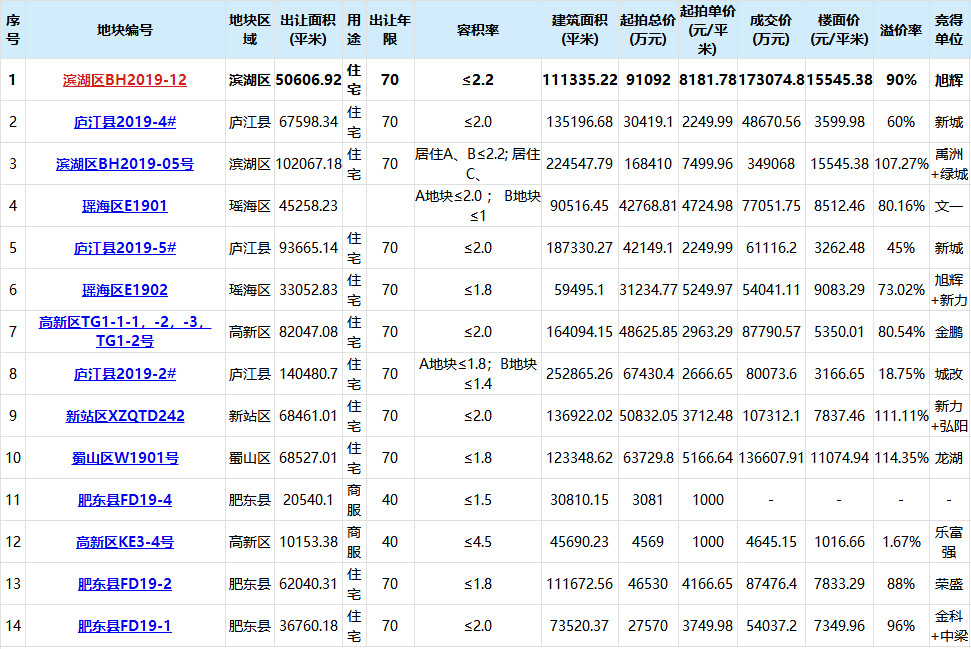Open the 肥东县FD19-1 parcel link
This screenshot has height=649, width=971.
tap(124, 627)
